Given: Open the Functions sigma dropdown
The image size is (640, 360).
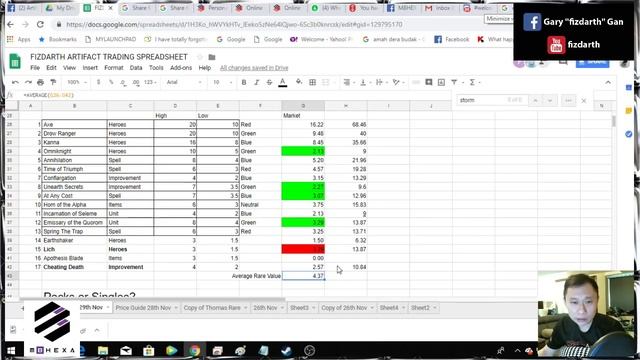Looking at the screenshot, I should click(x=474, y=82).
